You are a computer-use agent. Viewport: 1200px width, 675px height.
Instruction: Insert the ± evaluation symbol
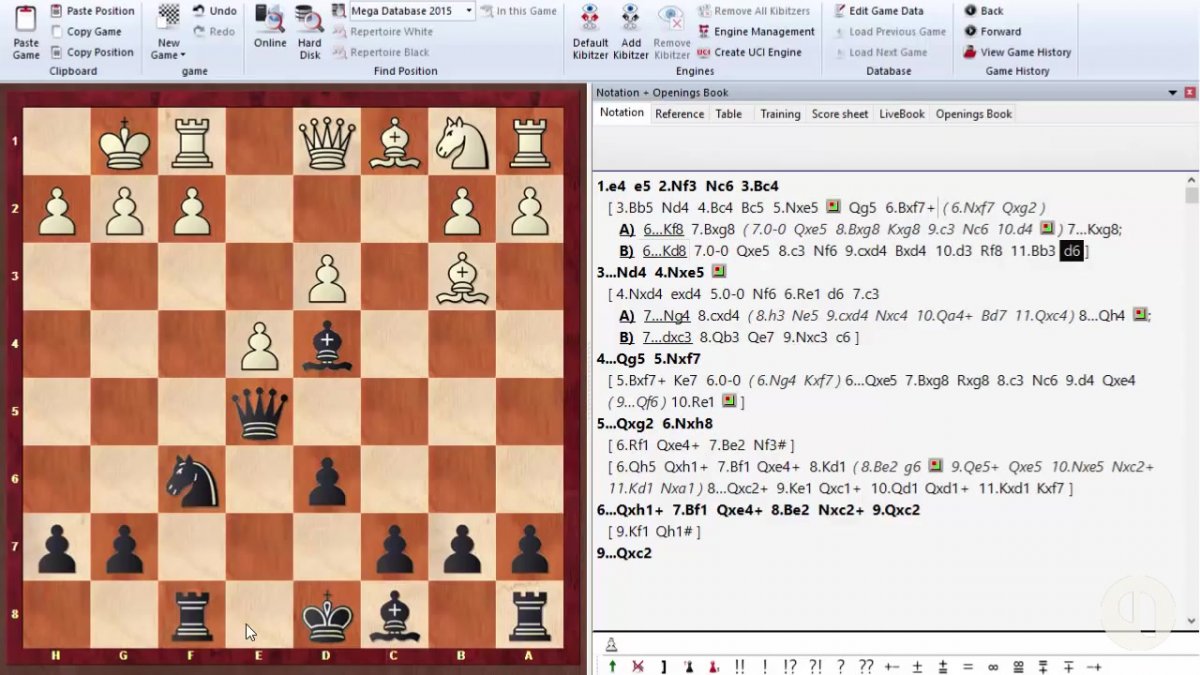click(x=917, y=666)
